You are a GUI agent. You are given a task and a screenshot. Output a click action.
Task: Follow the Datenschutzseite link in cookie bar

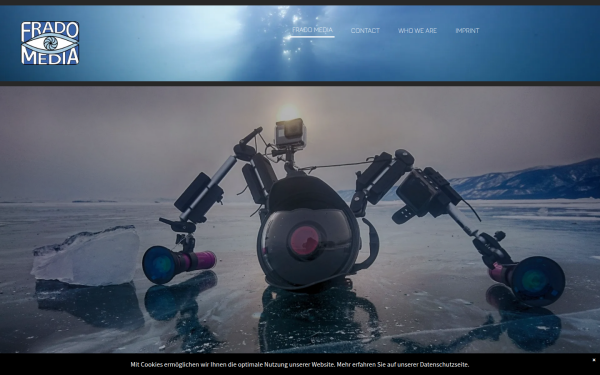(x=443, y=365)
